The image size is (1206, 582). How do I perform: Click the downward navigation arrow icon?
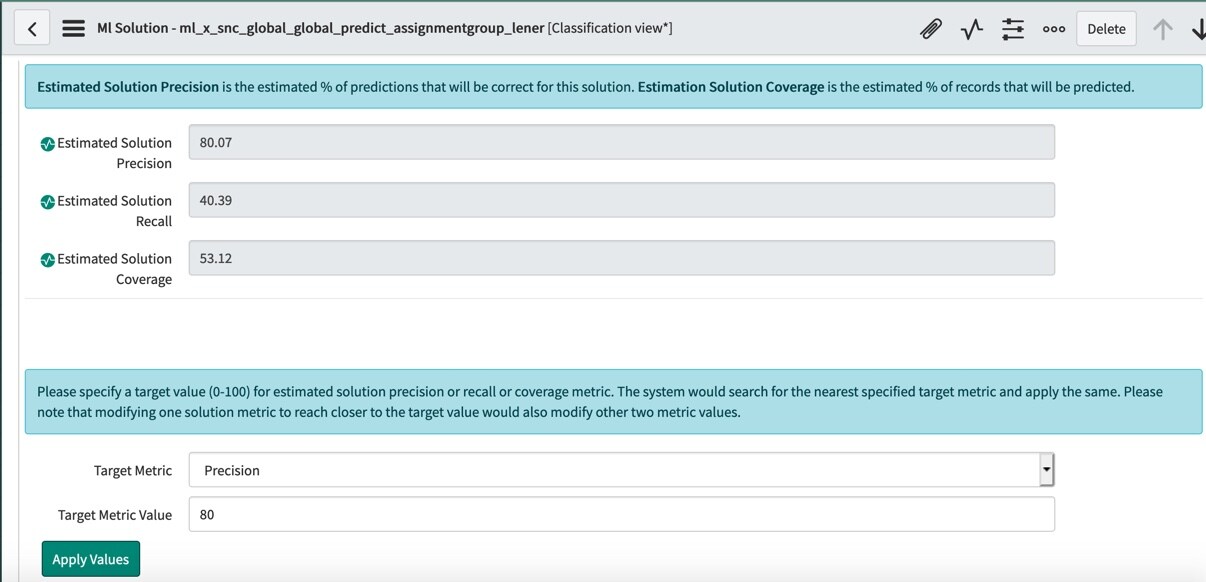tap(1198, 28)
